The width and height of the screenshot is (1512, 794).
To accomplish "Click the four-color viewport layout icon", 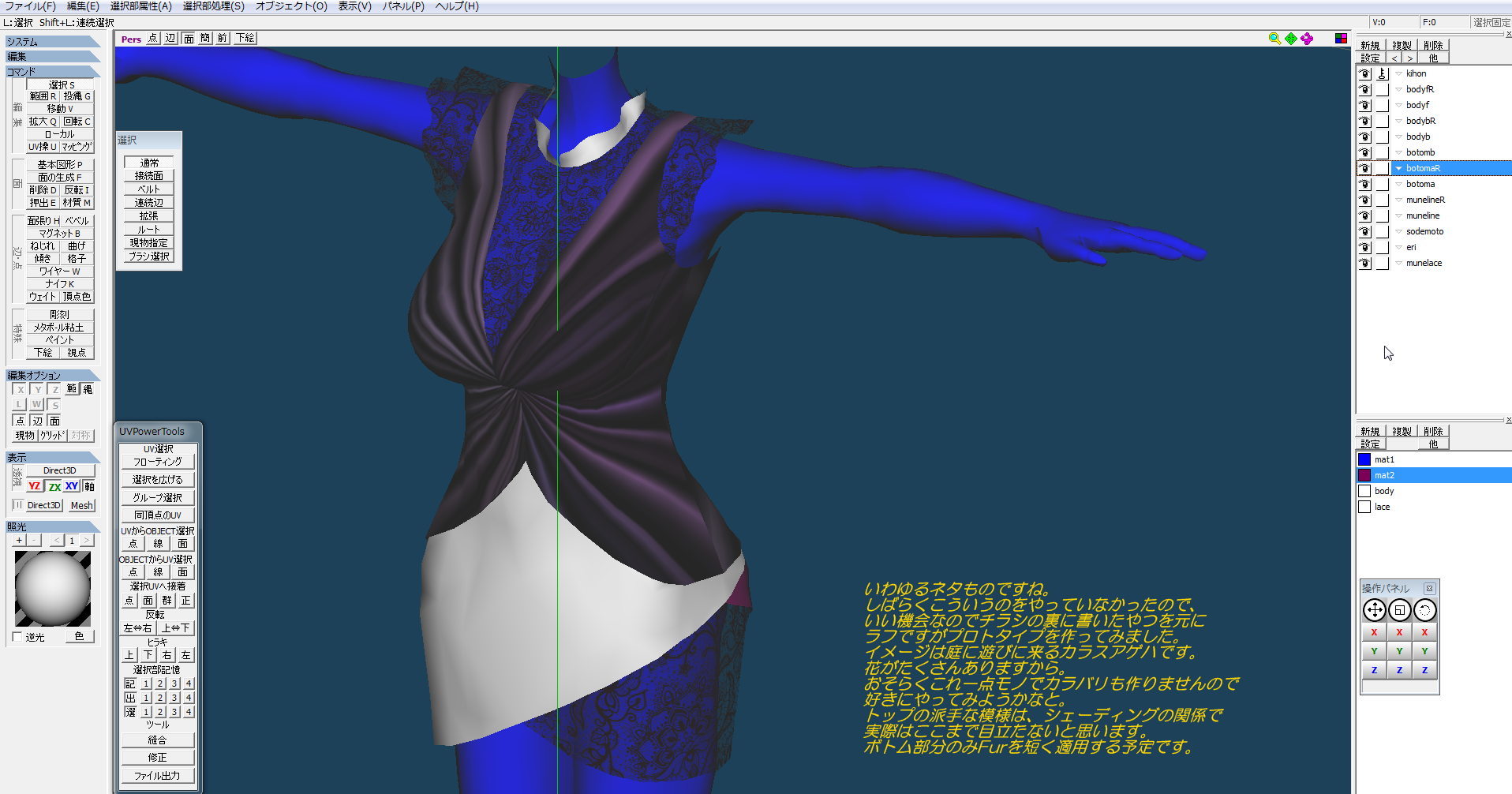I will [x=1341, y=39].
